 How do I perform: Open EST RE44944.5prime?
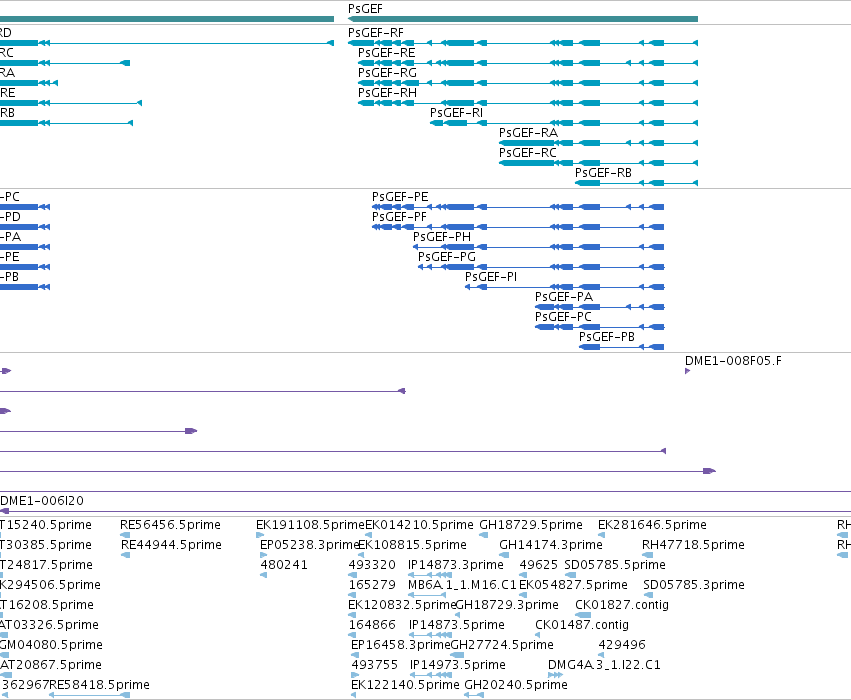pyautogui.click(x=171, y=545)
